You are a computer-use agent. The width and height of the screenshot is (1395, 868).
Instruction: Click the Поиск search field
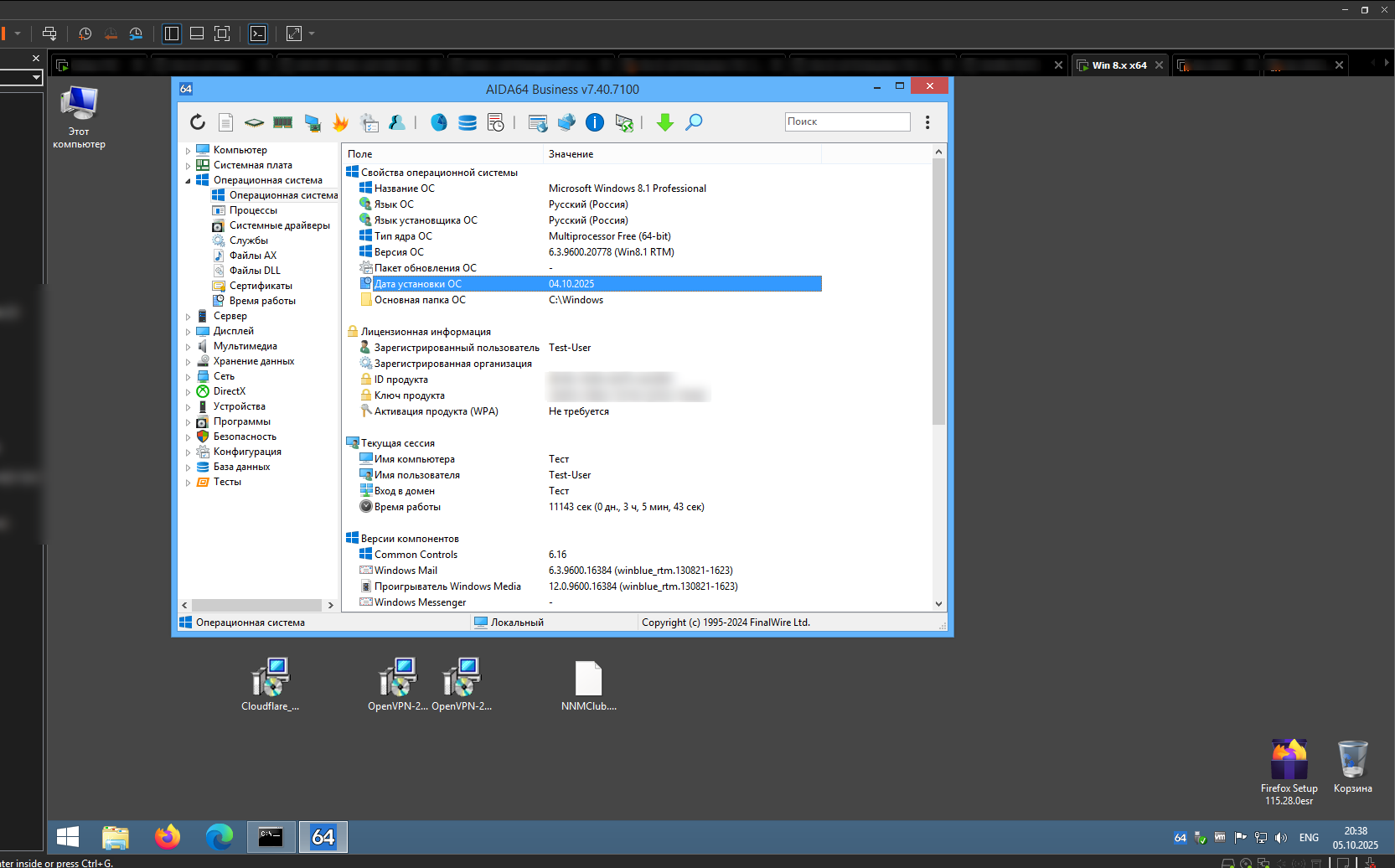click(x=847, y=121)
